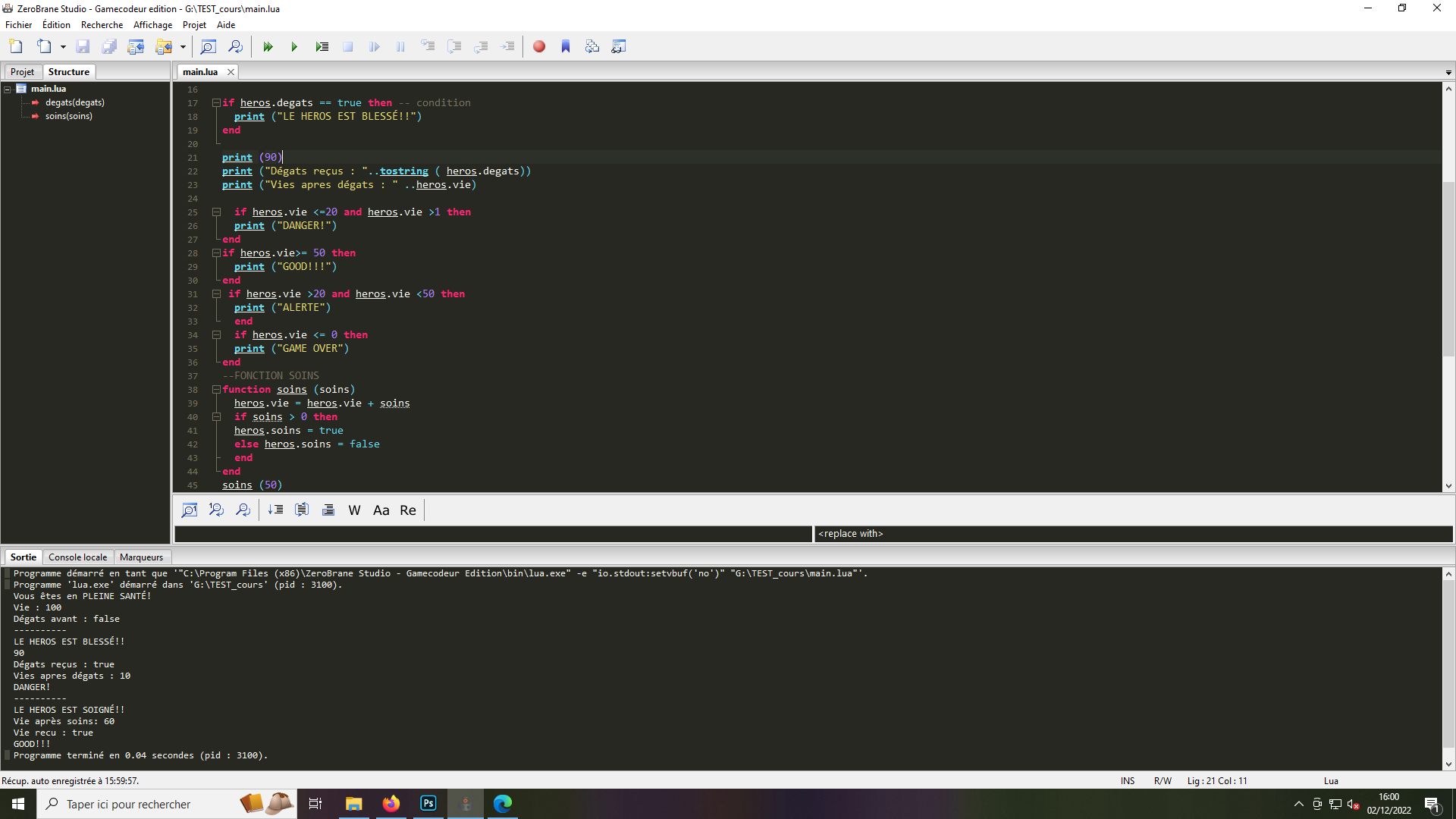This screenshot has height=819, width=1456.
Task: Set a breakpoint using the red dot icon
Action: pyautogui.click(x=538, y=46)
